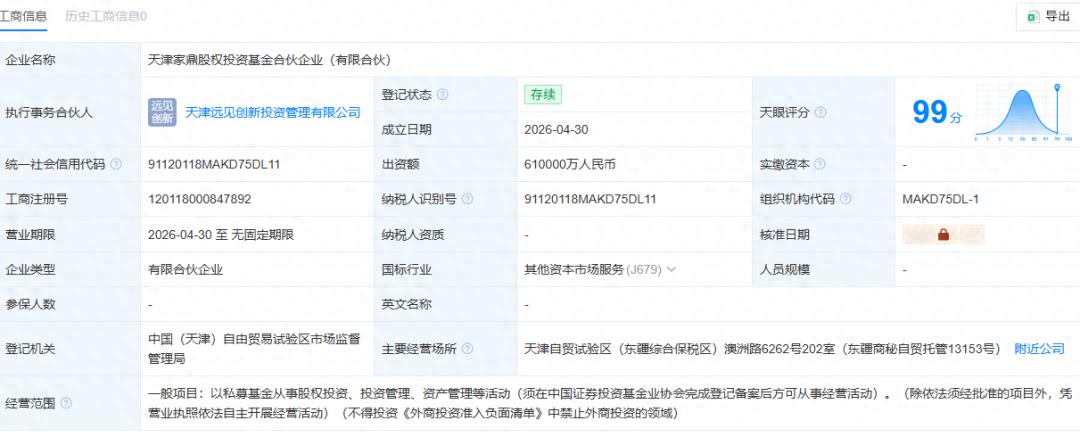Click the 99分 score value
Screen dimensions: 1080x437
937,112
